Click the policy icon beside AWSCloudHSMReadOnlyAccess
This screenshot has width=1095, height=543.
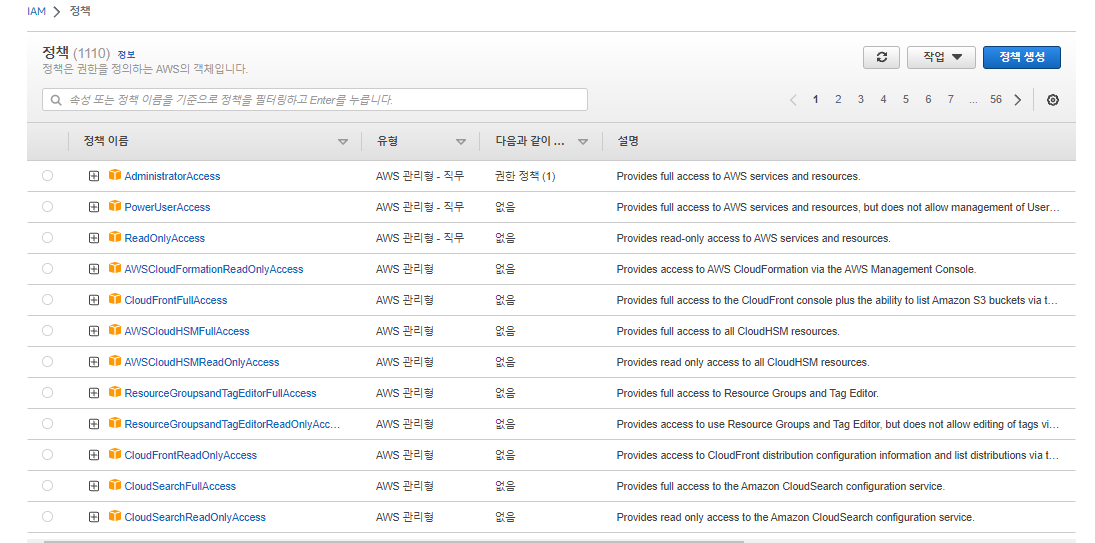115,361
